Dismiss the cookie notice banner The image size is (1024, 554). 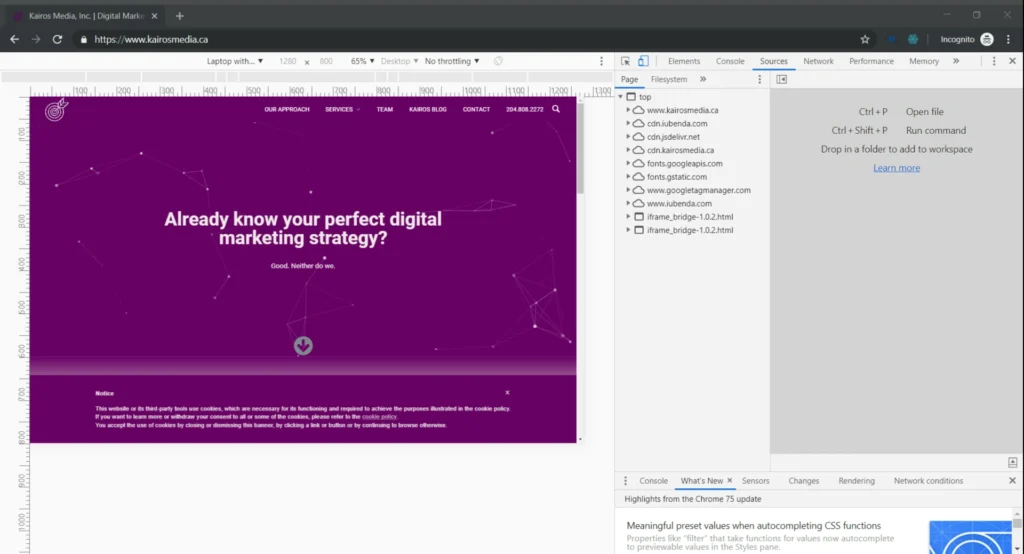(x=507, y=393)
